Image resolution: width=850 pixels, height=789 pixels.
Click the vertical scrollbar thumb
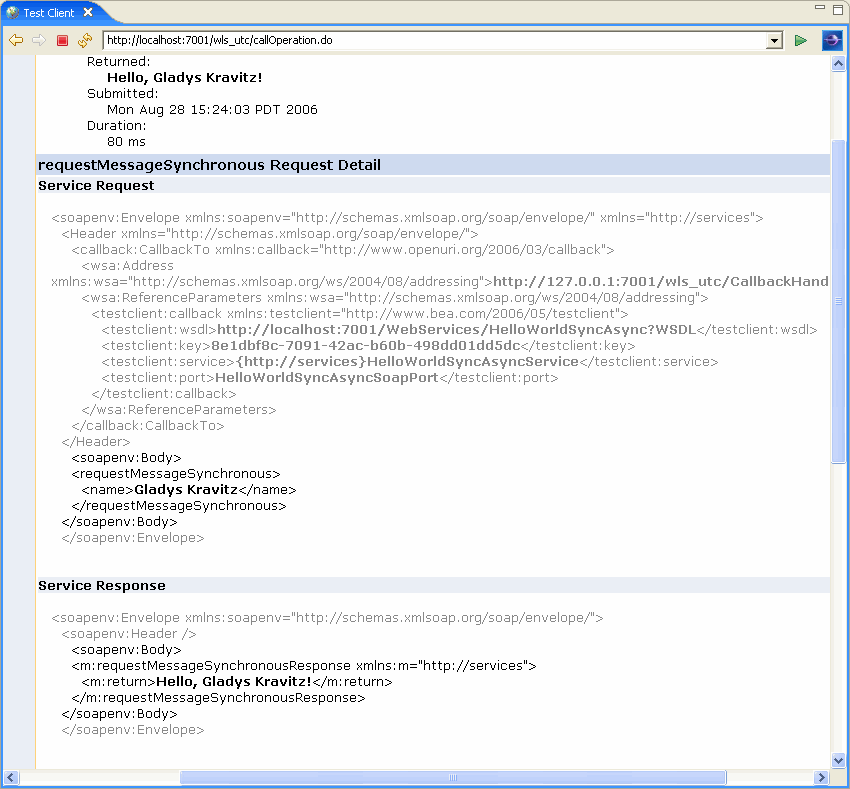click(838, 302)
